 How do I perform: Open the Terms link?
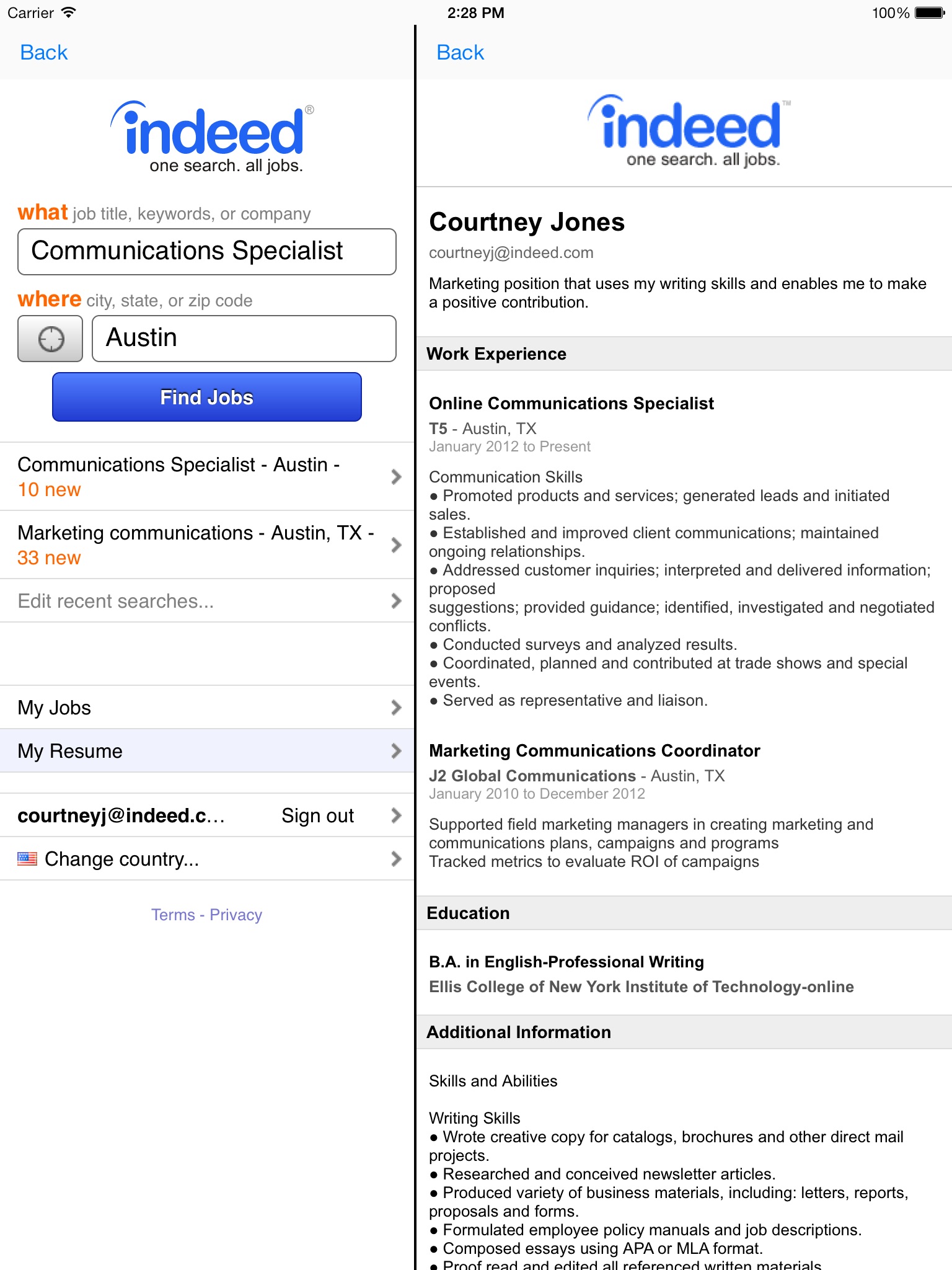pyautogui.click(x=173, y=915)
